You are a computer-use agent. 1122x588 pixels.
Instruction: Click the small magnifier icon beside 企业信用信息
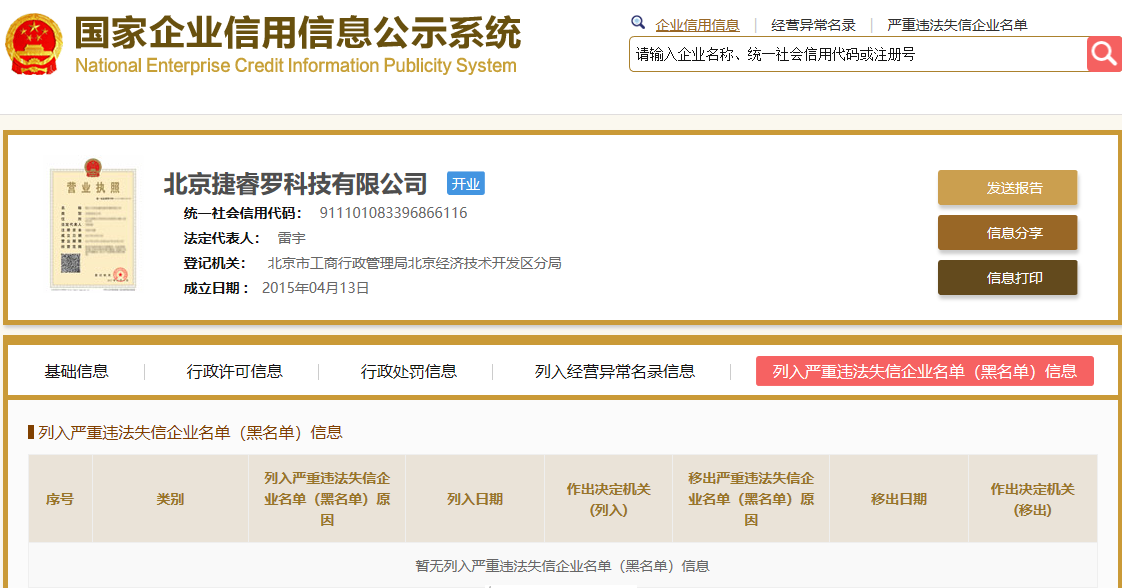coord(638,23)
